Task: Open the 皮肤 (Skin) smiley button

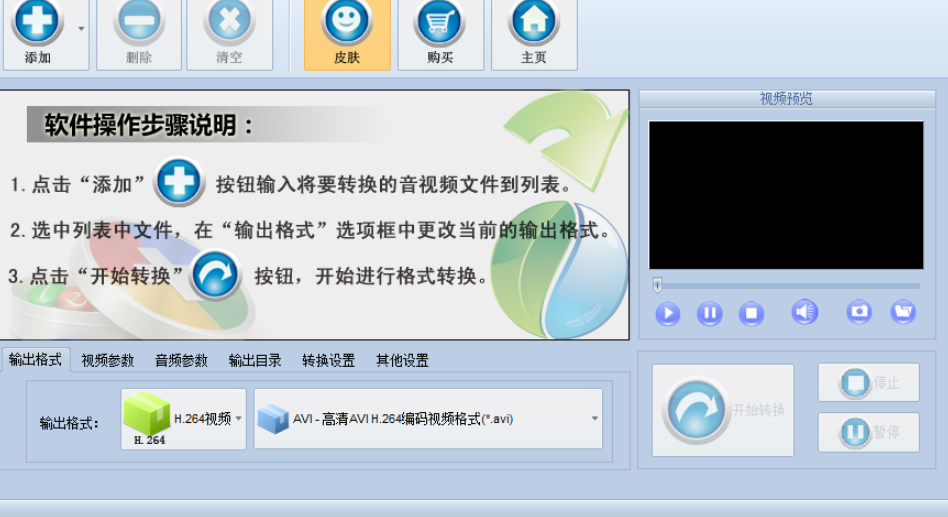Action: [347, 33]
